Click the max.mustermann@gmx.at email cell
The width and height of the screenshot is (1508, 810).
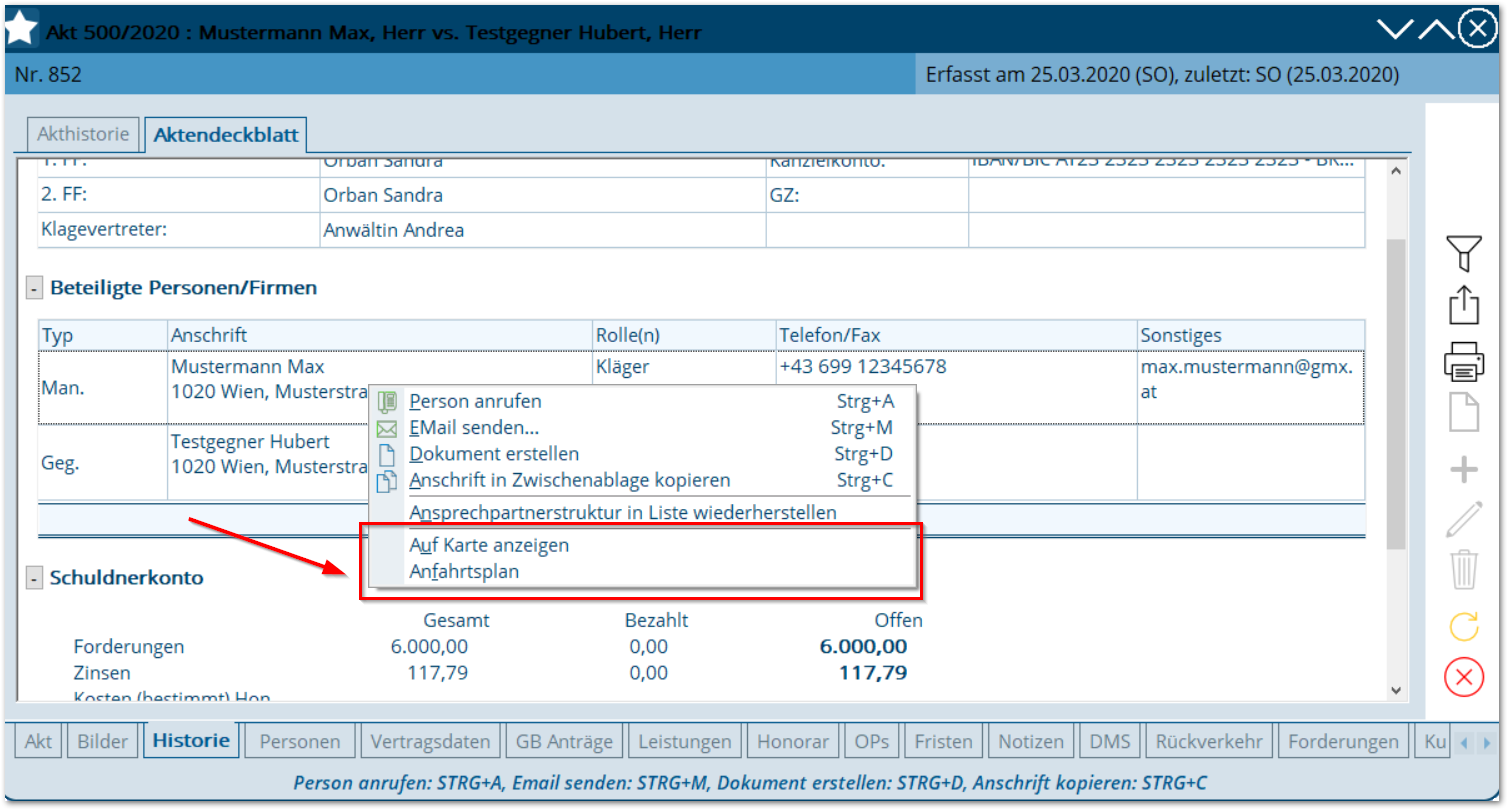pos(1251,387)
